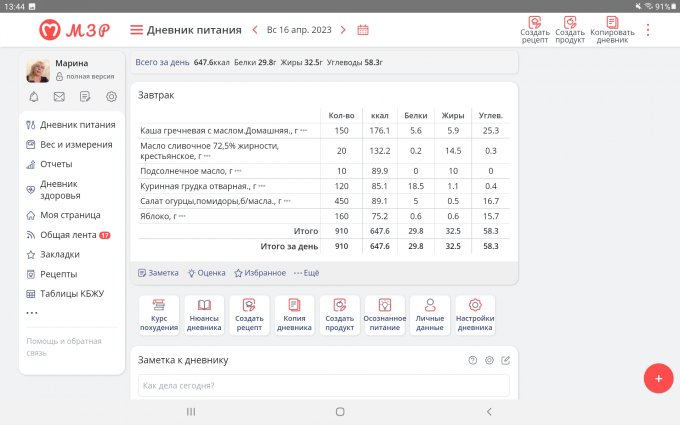Viewport: 680px width, 425px height.
Task: Click the Оценка button under breakfast
Action: point(206,272)
